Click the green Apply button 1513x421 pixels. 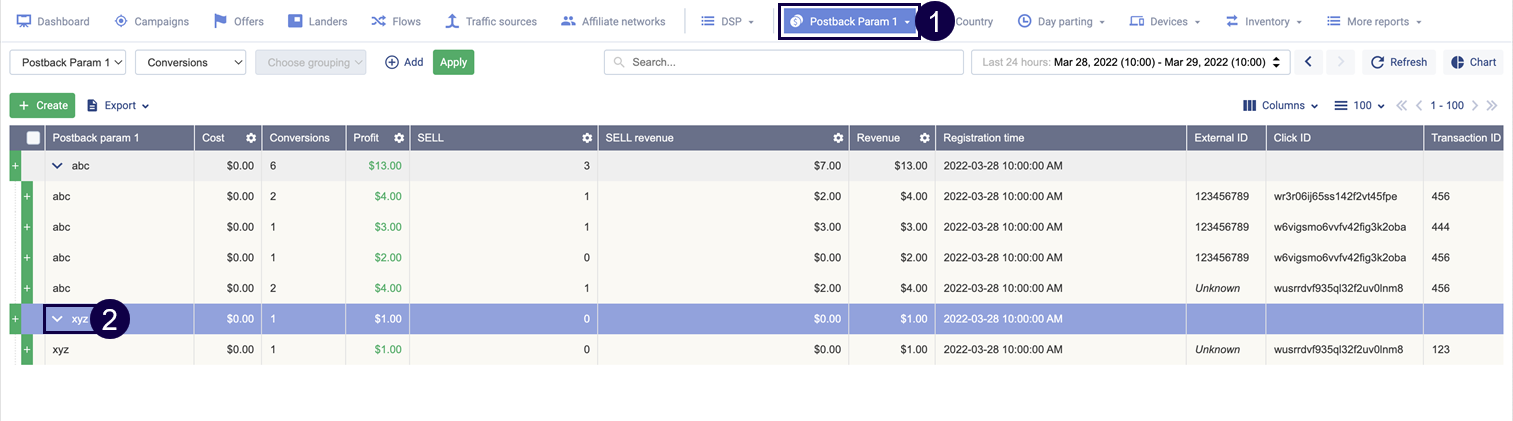(x=453, y=62)
